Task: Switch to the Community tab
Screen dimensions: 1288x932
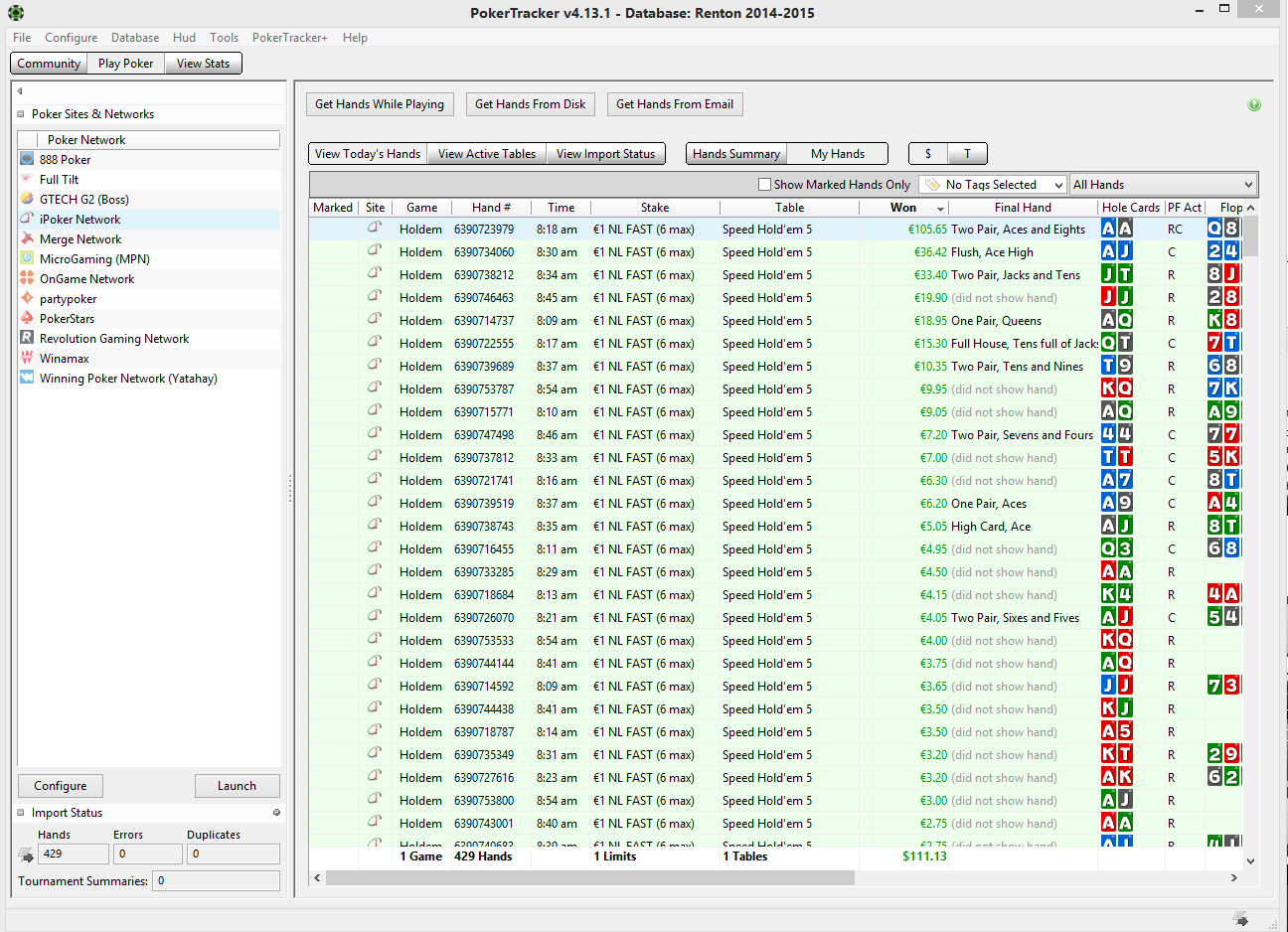Action: click(x=49, y=64)
